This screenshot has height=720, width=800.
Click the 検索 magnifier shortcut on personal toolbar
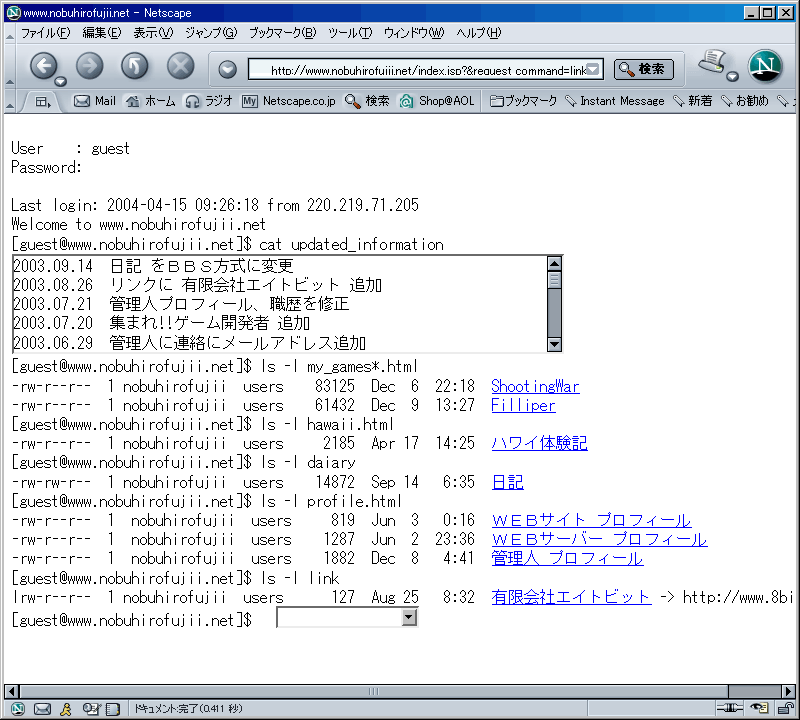click(367, 101)
